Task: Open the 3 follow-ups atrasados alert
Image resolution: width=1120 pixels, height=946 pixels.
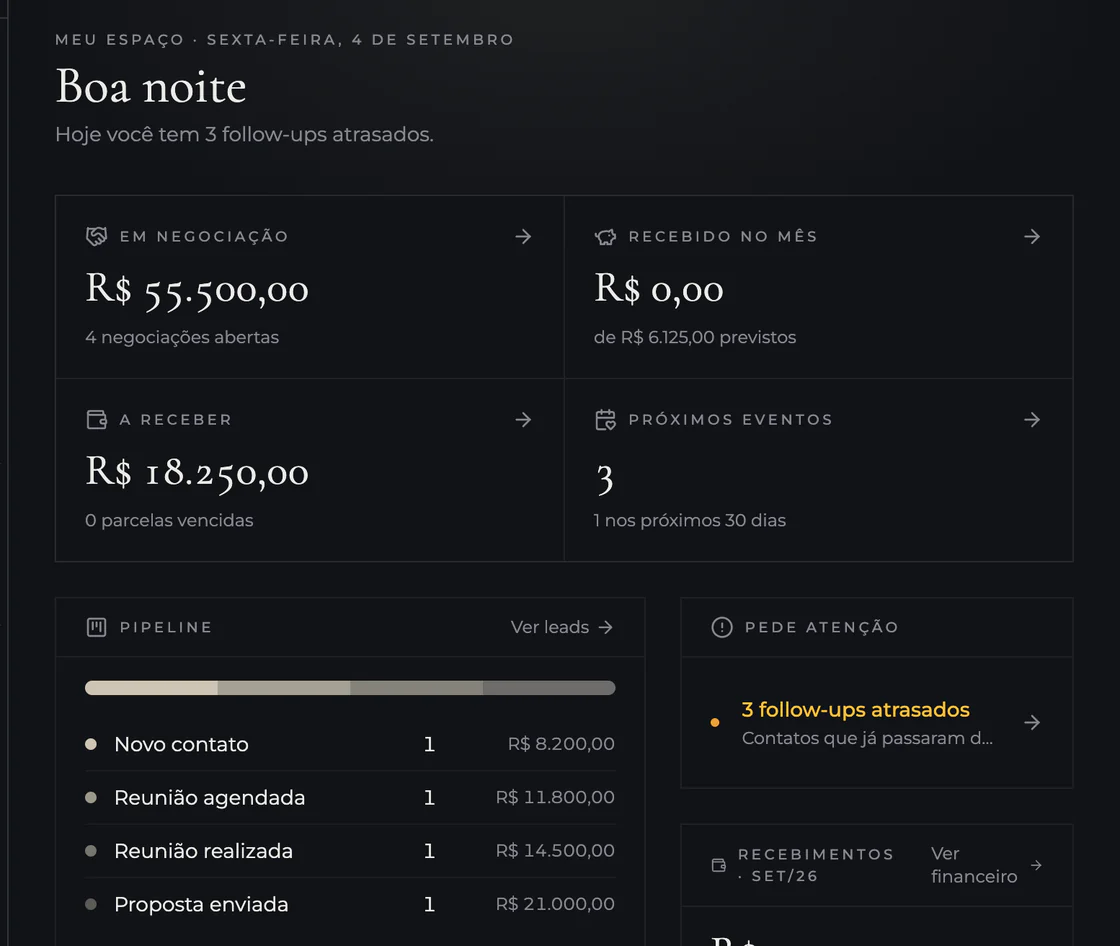Action: point(877,723)
